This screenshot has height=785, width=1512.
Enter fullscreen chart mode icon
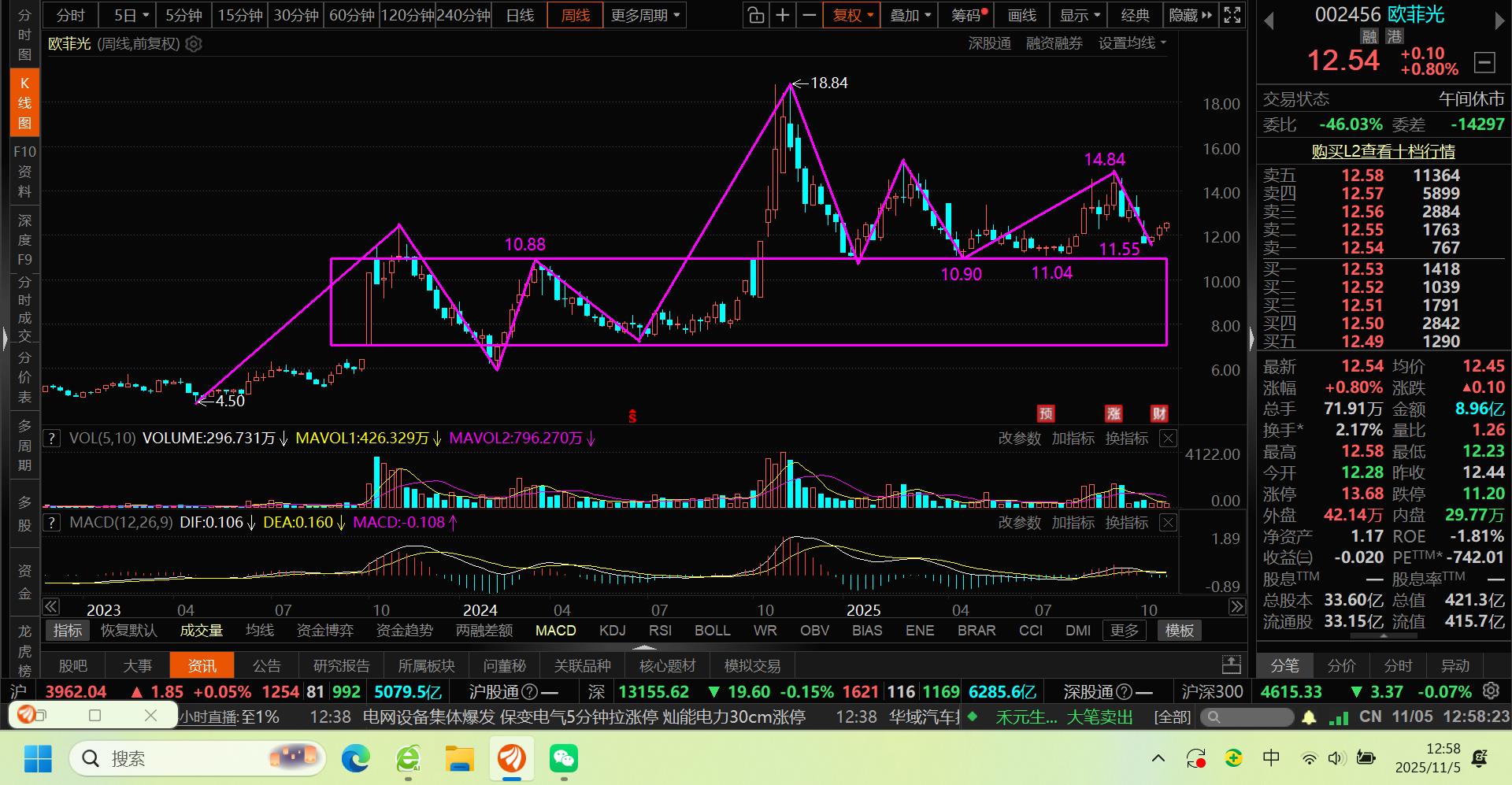1232,15
